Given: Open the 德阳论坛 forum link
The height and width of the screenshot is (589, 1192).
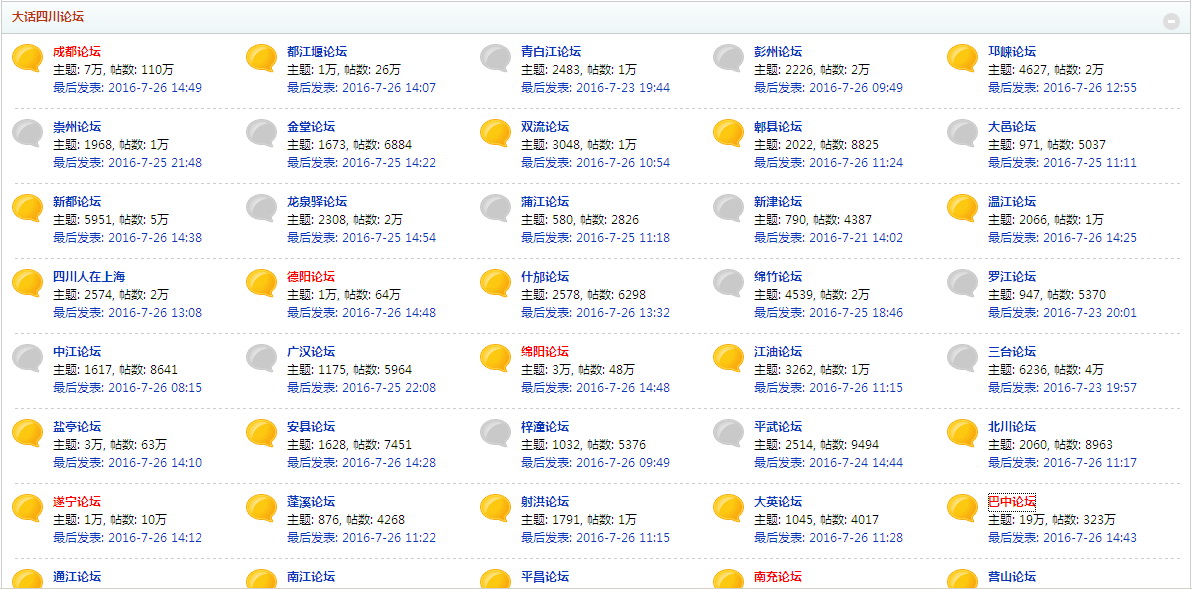Looking at the screenshot, I should tap(311, 277).
